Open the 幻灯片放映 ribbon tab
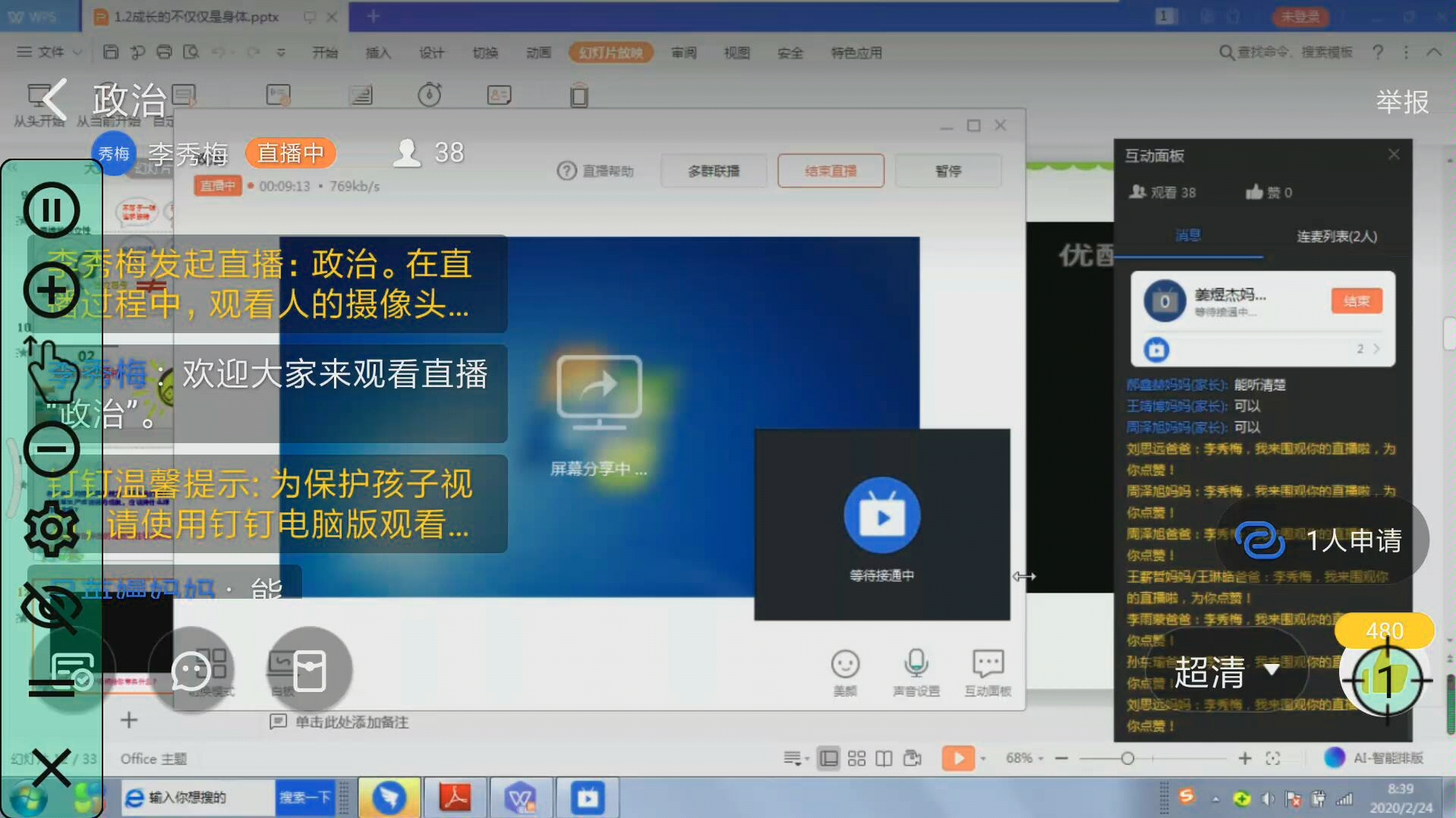This screenshot has height=818, width=1456. point(610,52)
